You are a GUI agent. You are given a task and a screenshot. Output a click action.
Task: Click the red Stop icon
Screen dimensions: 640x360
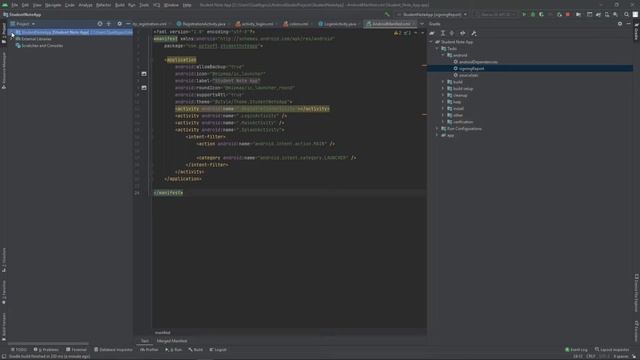coord(568,14)
